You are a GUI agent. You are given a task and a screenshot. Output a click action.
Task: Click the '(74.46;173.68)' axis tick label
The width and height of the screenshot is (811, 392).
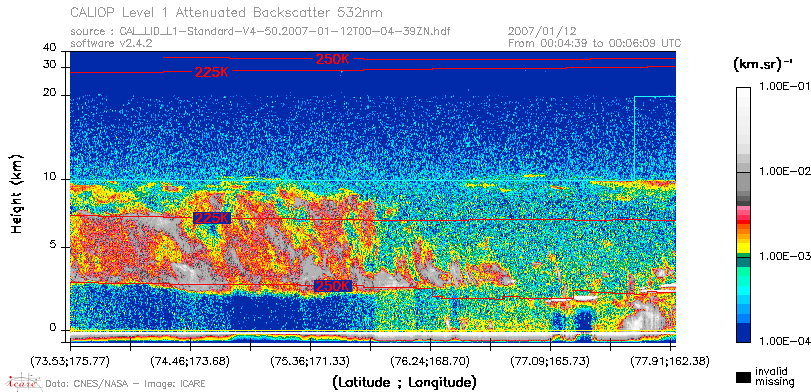click(x=190, y=360)
